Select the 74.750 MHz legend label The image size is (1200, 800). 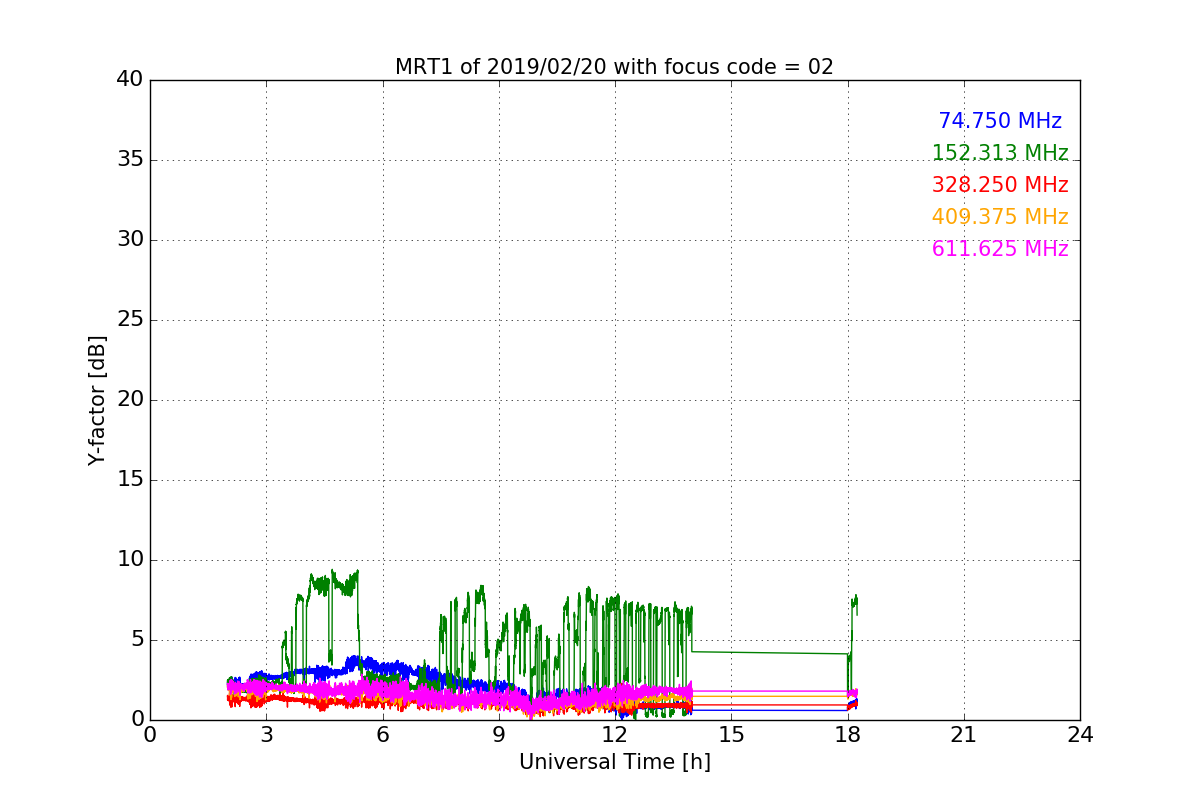pyautogui.click(x=1000, y=121)
